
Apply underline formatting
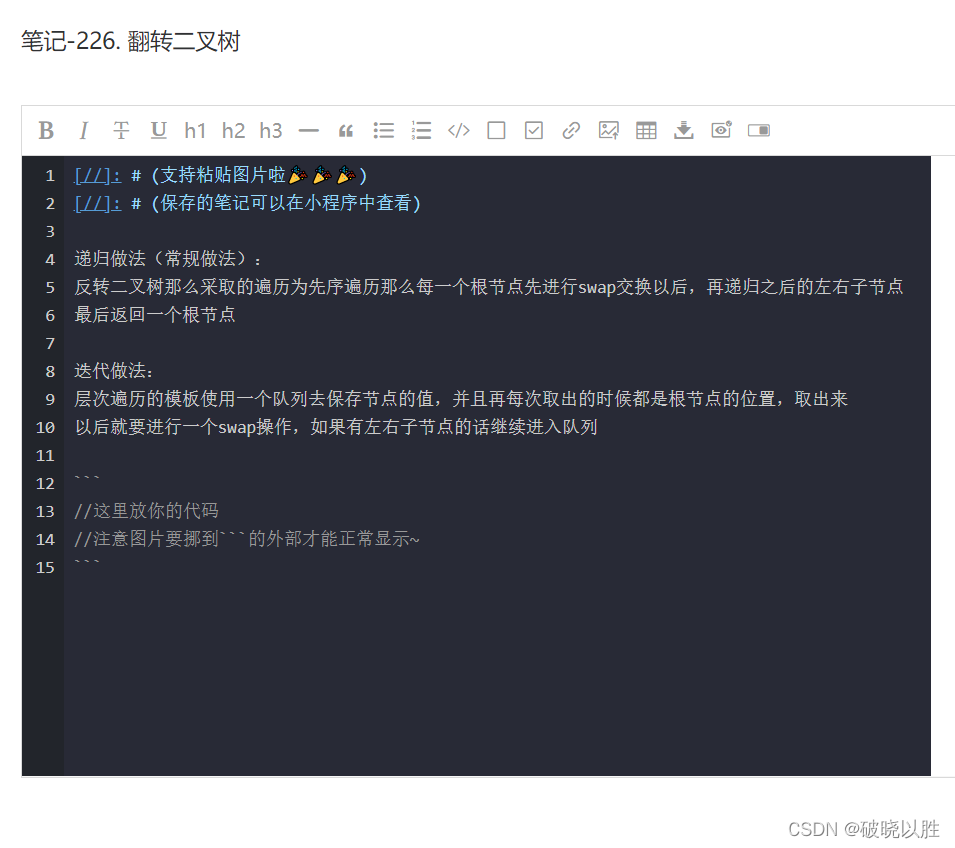click(158, 130)
